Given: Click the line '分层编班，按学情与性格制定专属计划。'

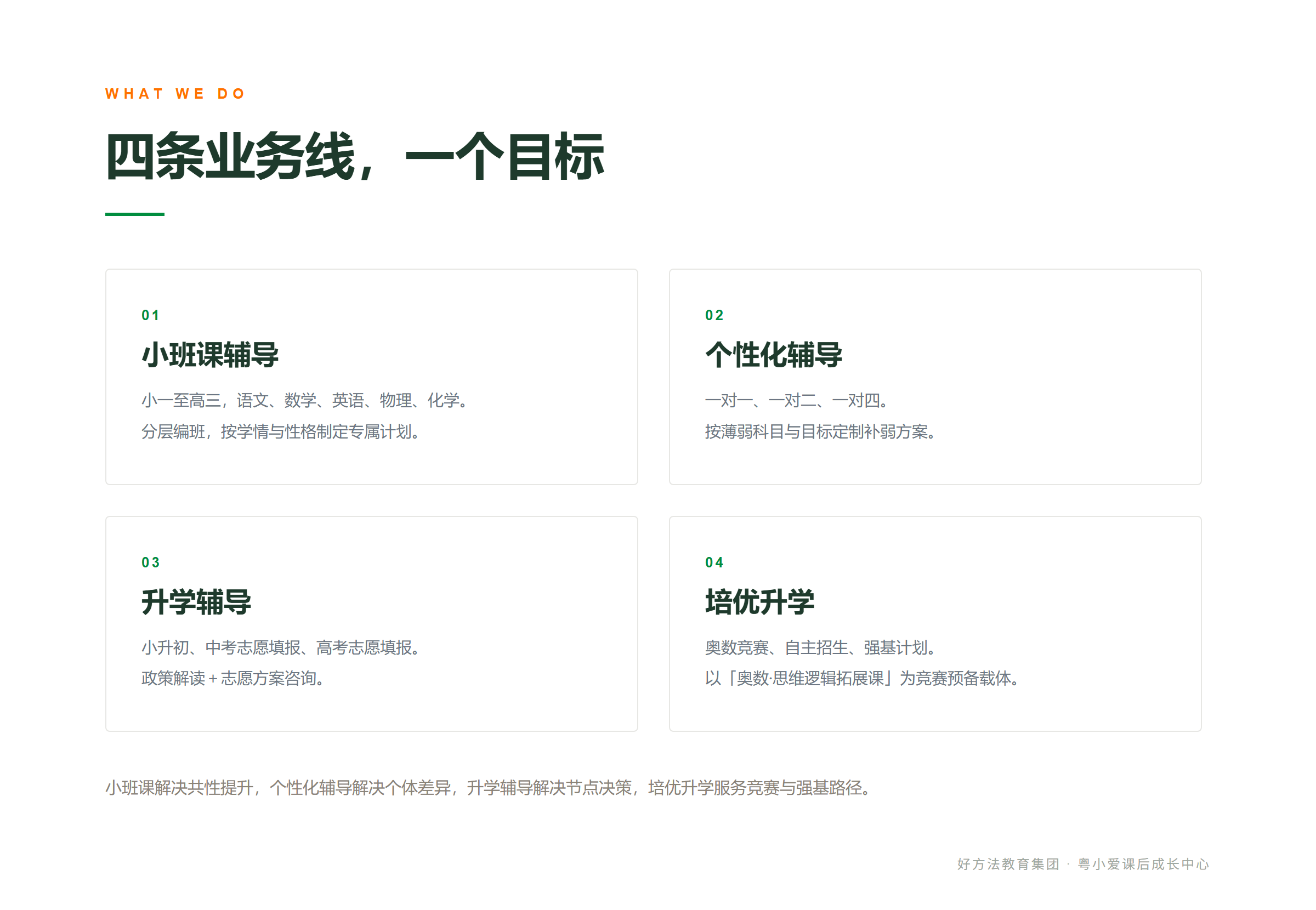Looking at the screenshot, I should pos(281,431).
